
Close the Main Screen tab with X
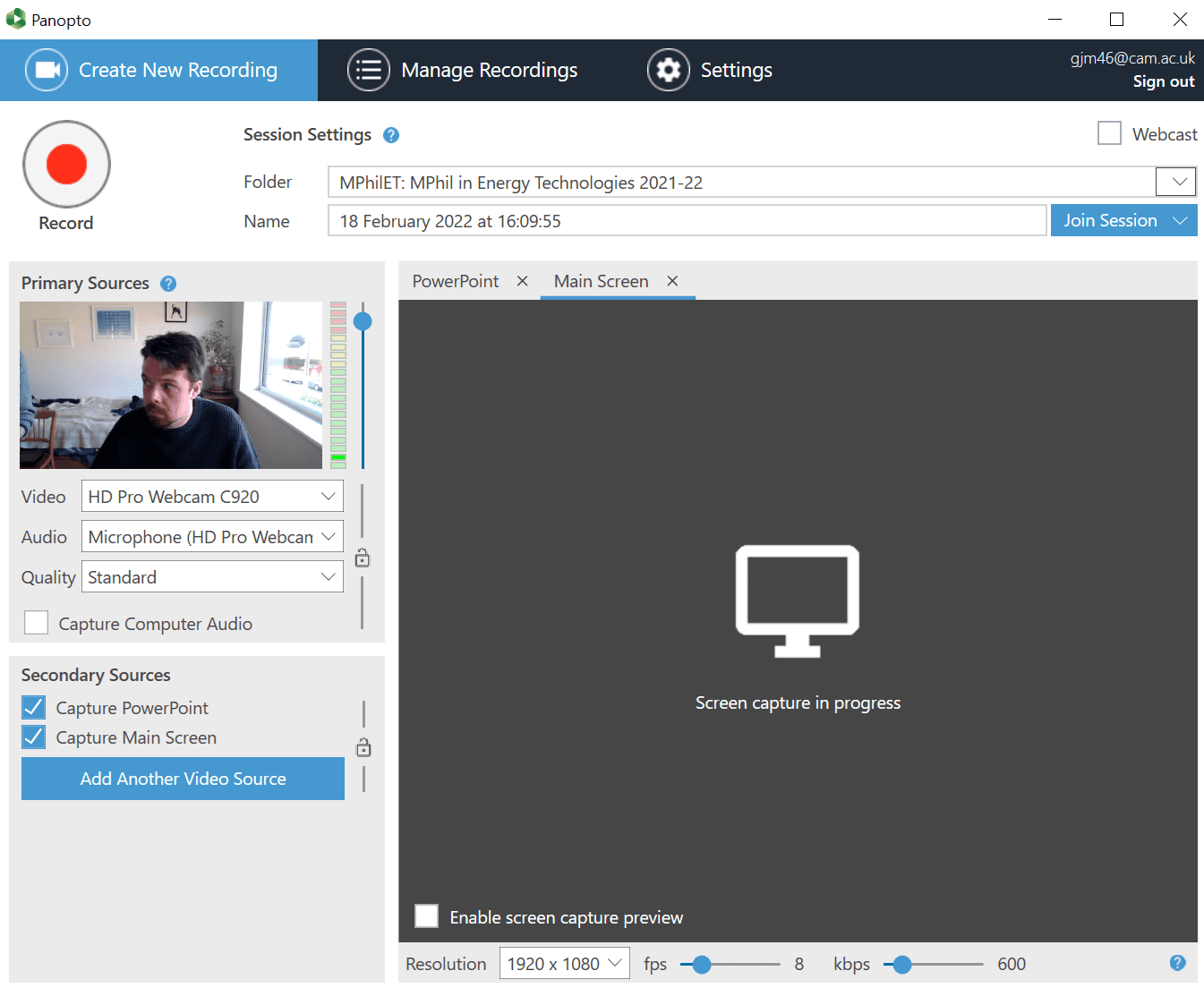(672, 281)
